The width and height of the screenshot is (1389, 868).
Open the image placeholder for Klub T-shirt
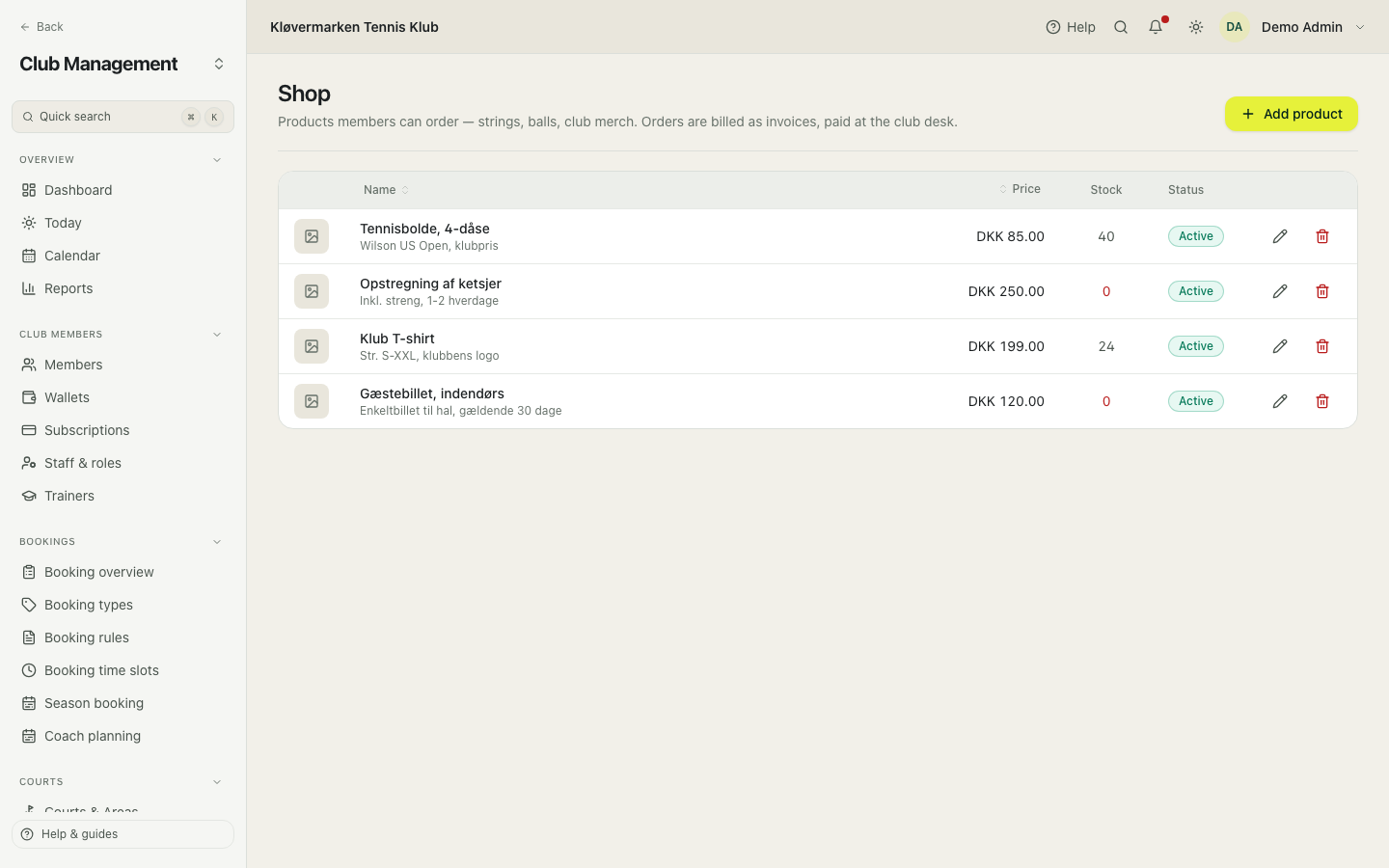click(x=312, y=346)
